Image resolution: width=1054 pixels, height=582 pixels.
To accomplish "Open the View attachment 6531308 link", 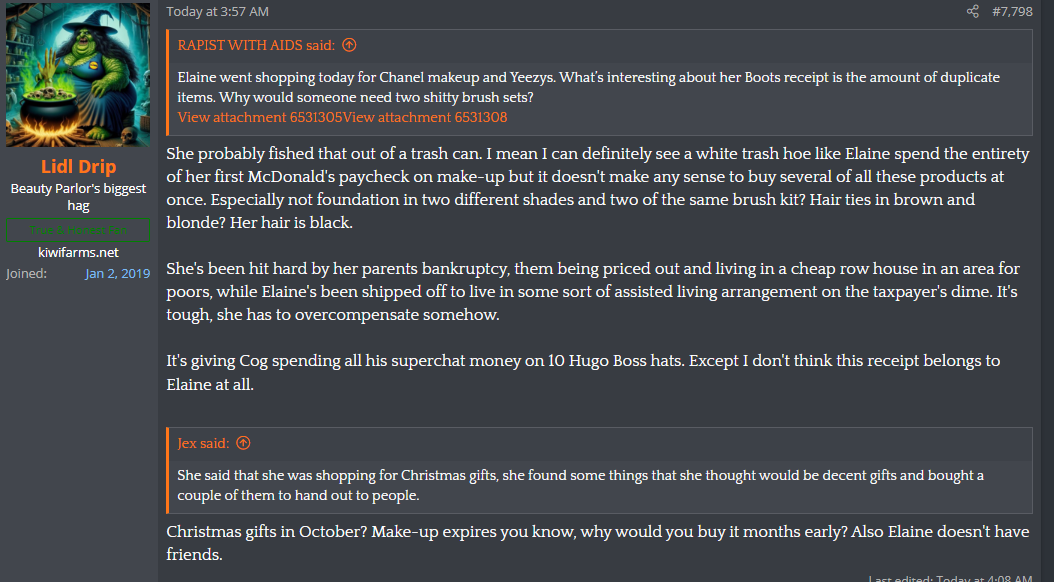I will 425,117.
